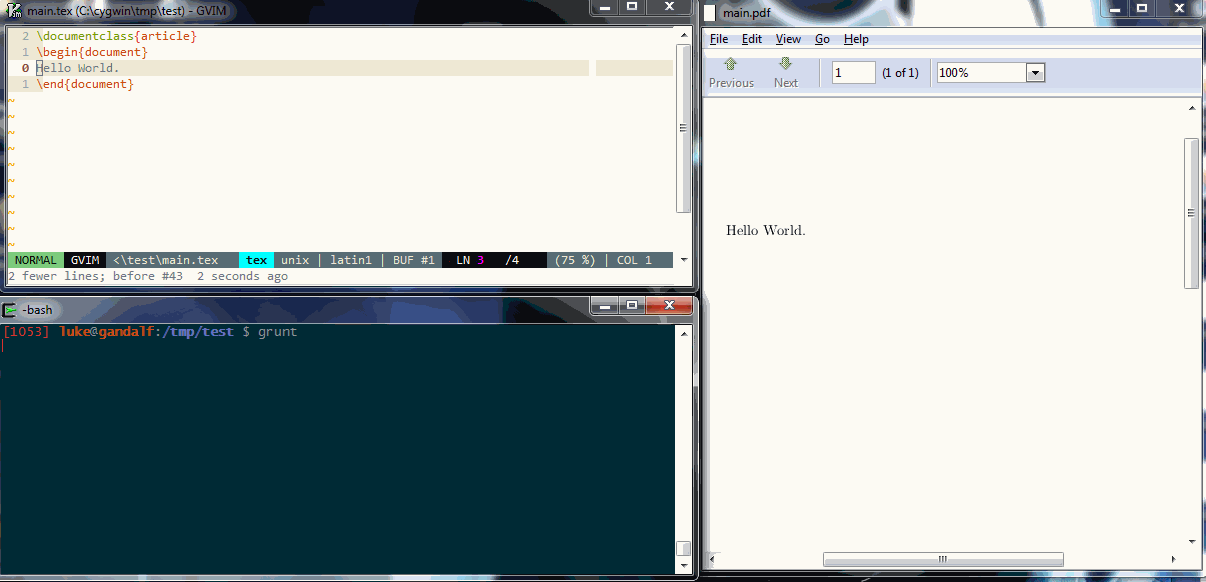Click the PDF horizontal scrollbar thumb
Screen dimensions: 1206x582
(942, 559)
